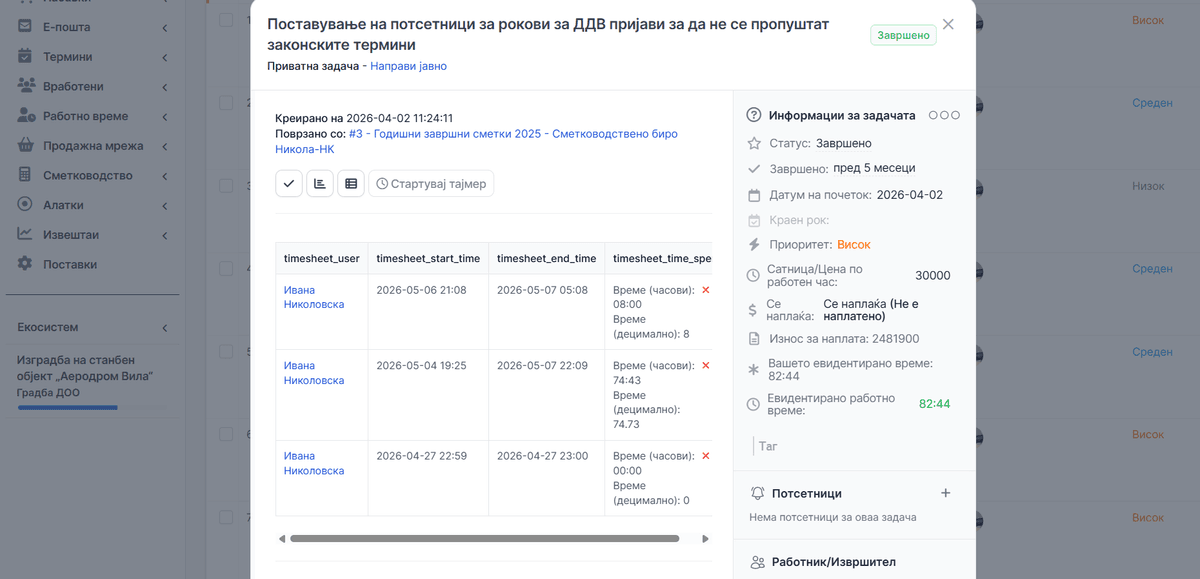Collapse the Екосистем section chevron
This screenshot has height=579, width=1200.
pos(164,327)
